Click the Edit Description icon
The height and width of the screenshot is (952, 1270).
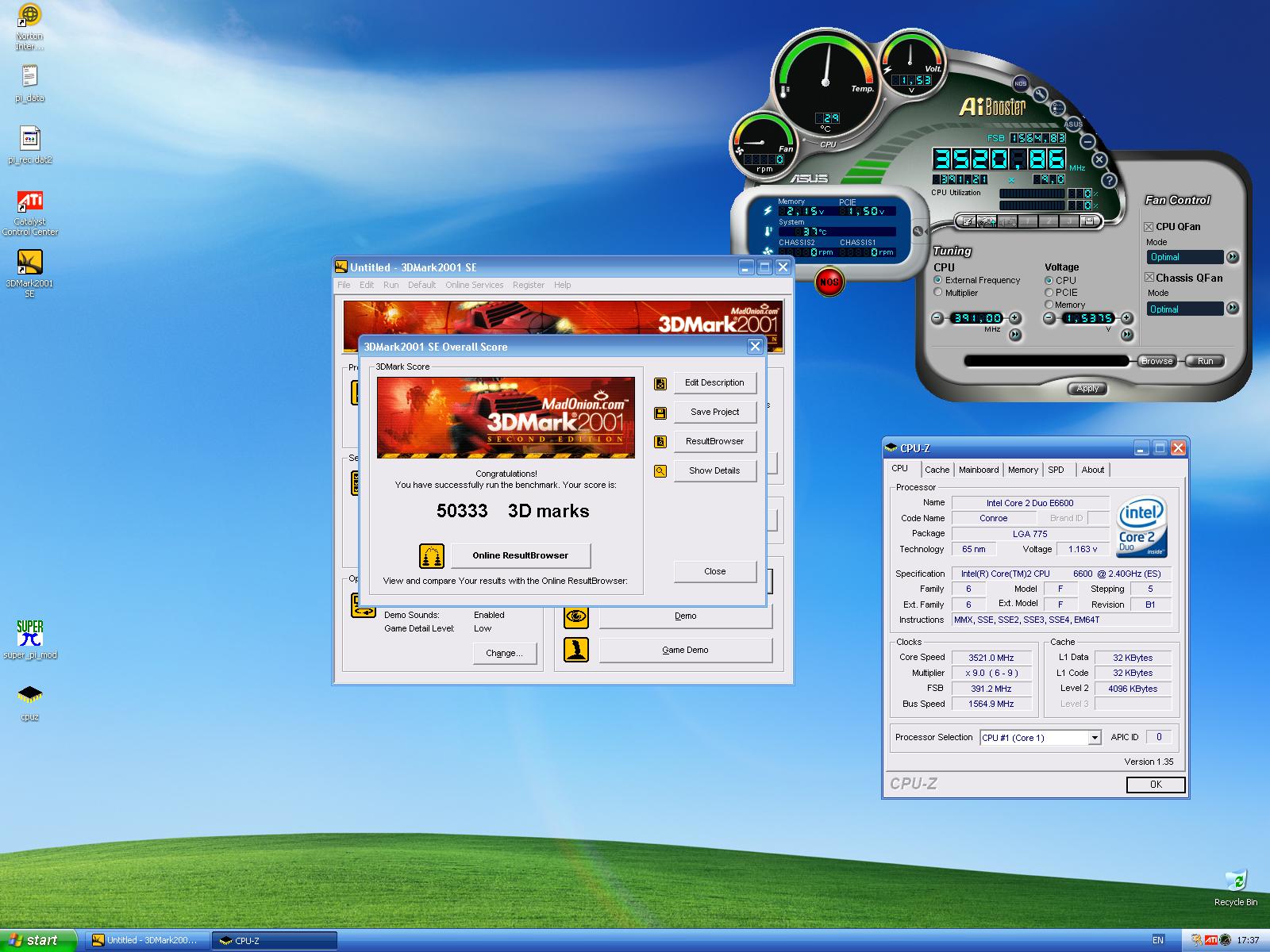(x=660, y=384)
